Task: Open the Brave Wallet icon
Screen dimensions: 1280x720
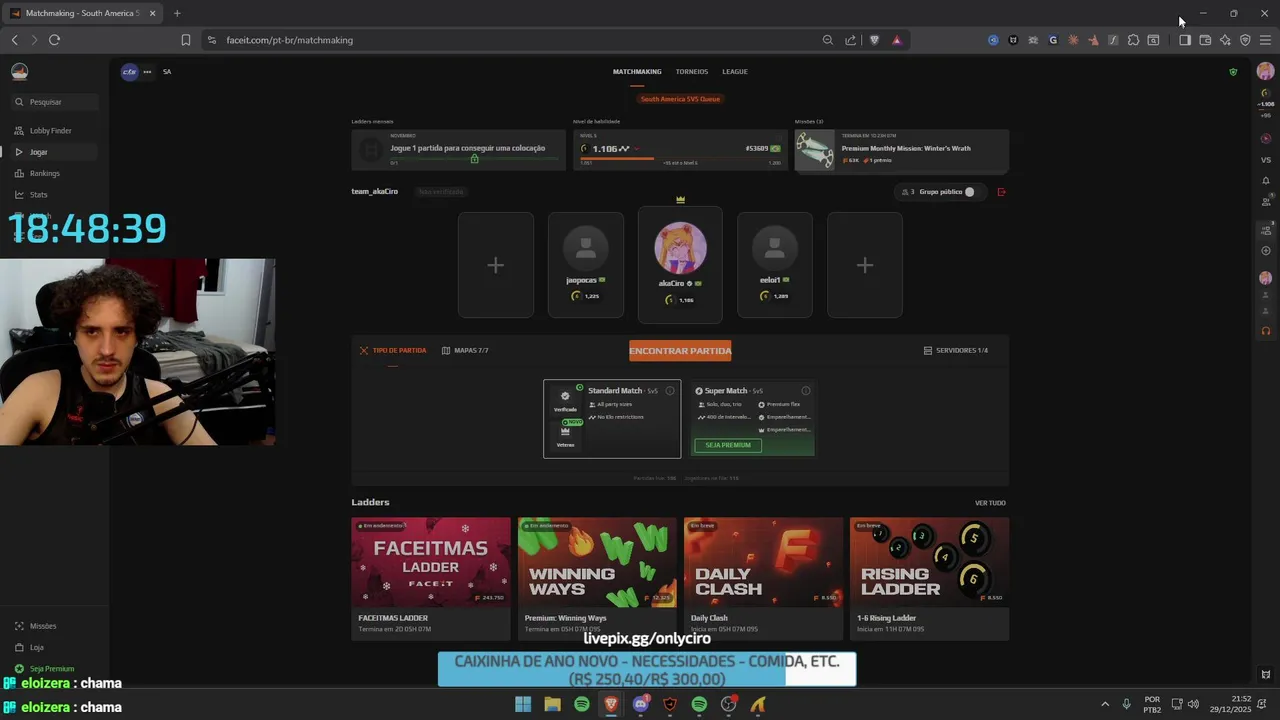Action: (x=1205, y=40)
